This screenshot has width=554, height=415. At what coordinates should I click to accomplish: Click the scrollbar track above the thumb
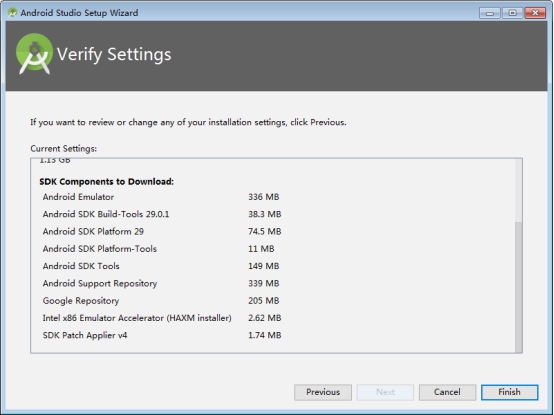click(x=518, y=190)
